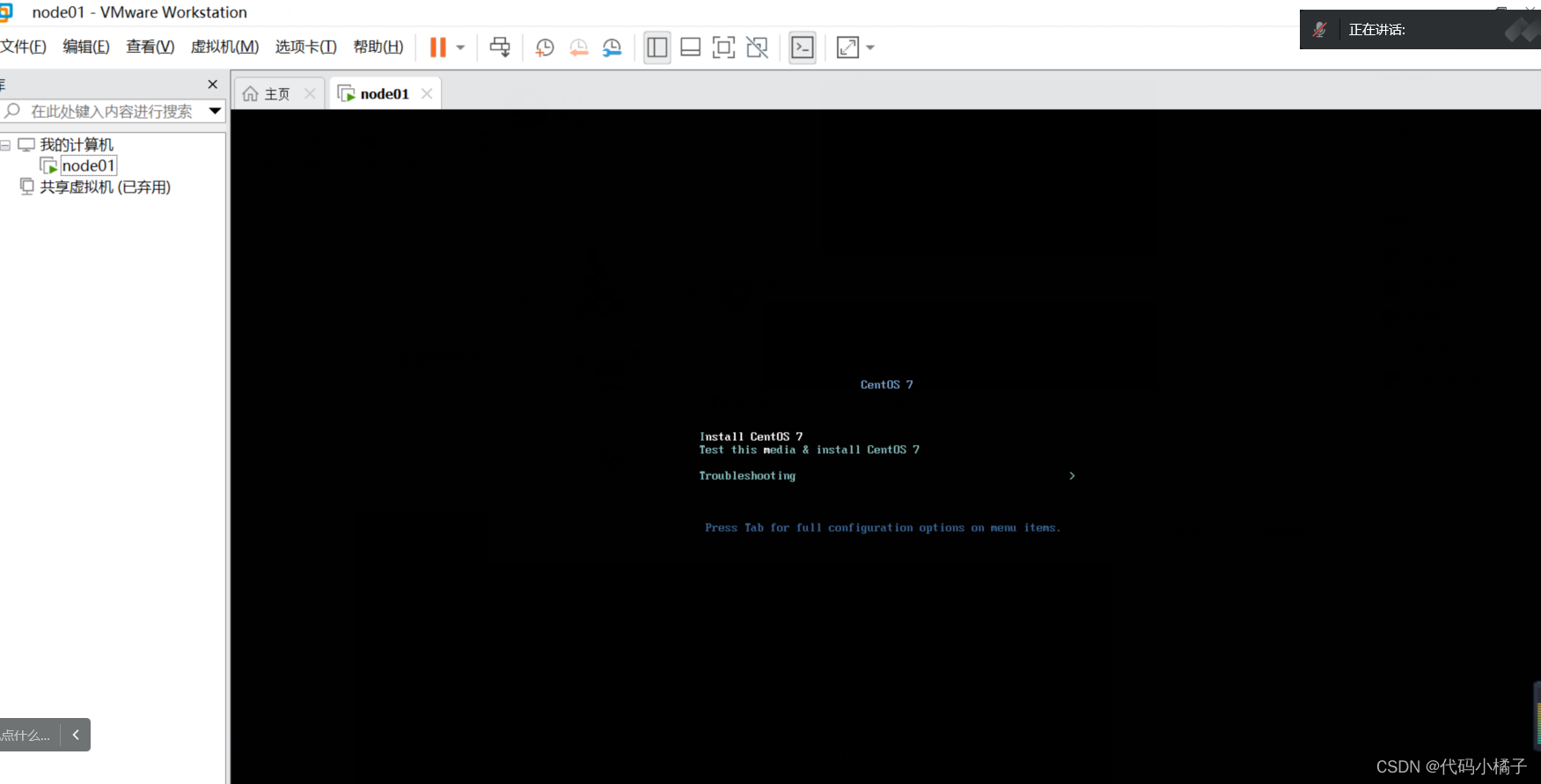Click the muted microphone icon
Viewport: 1541px width, 784px height.
click(x=1319, y=30)
